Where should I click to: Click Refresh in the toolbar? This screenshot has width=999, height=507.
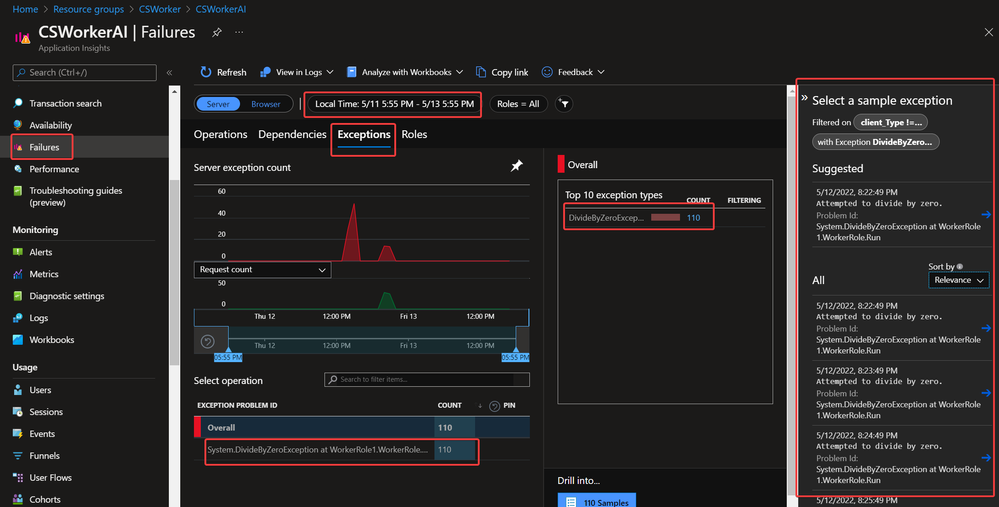point(223,72)
